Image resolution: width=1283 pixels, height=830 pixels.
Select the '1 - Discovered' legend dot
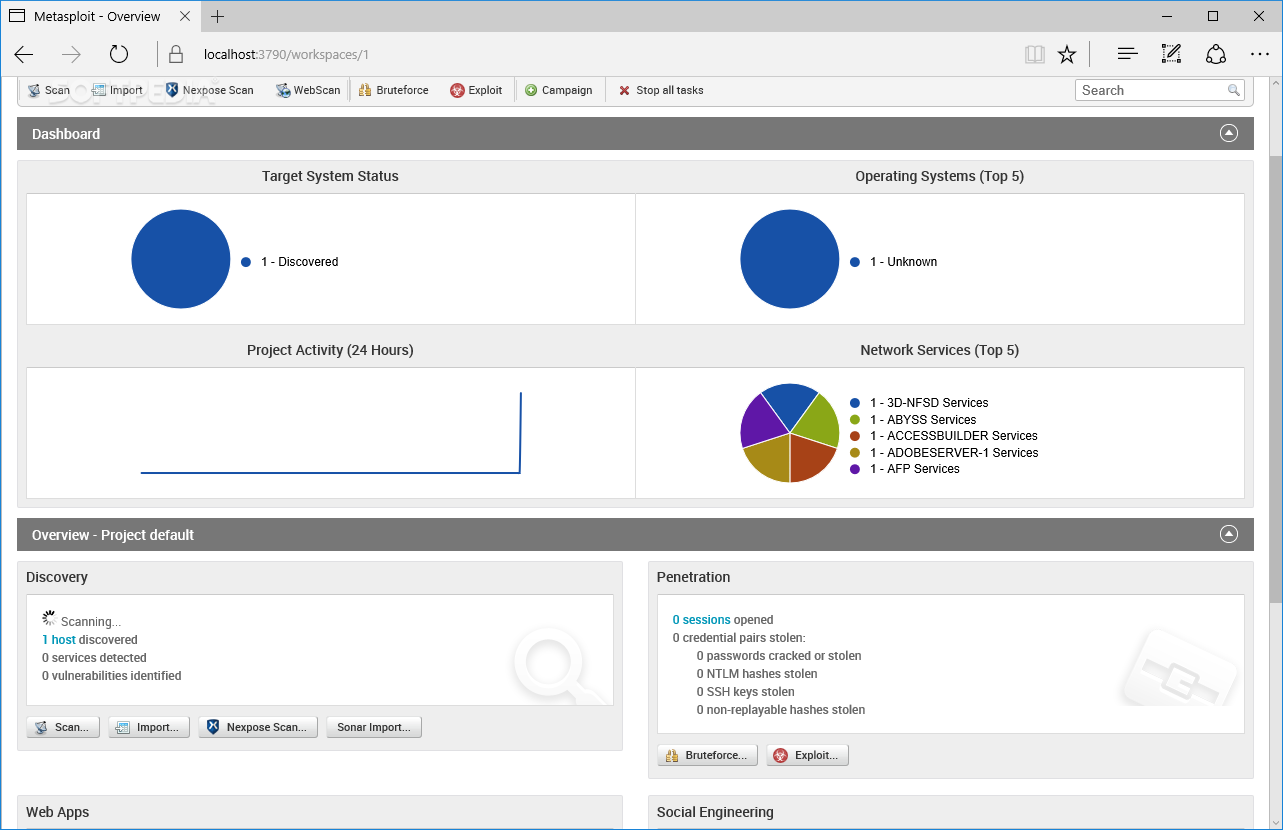point(246,262)
